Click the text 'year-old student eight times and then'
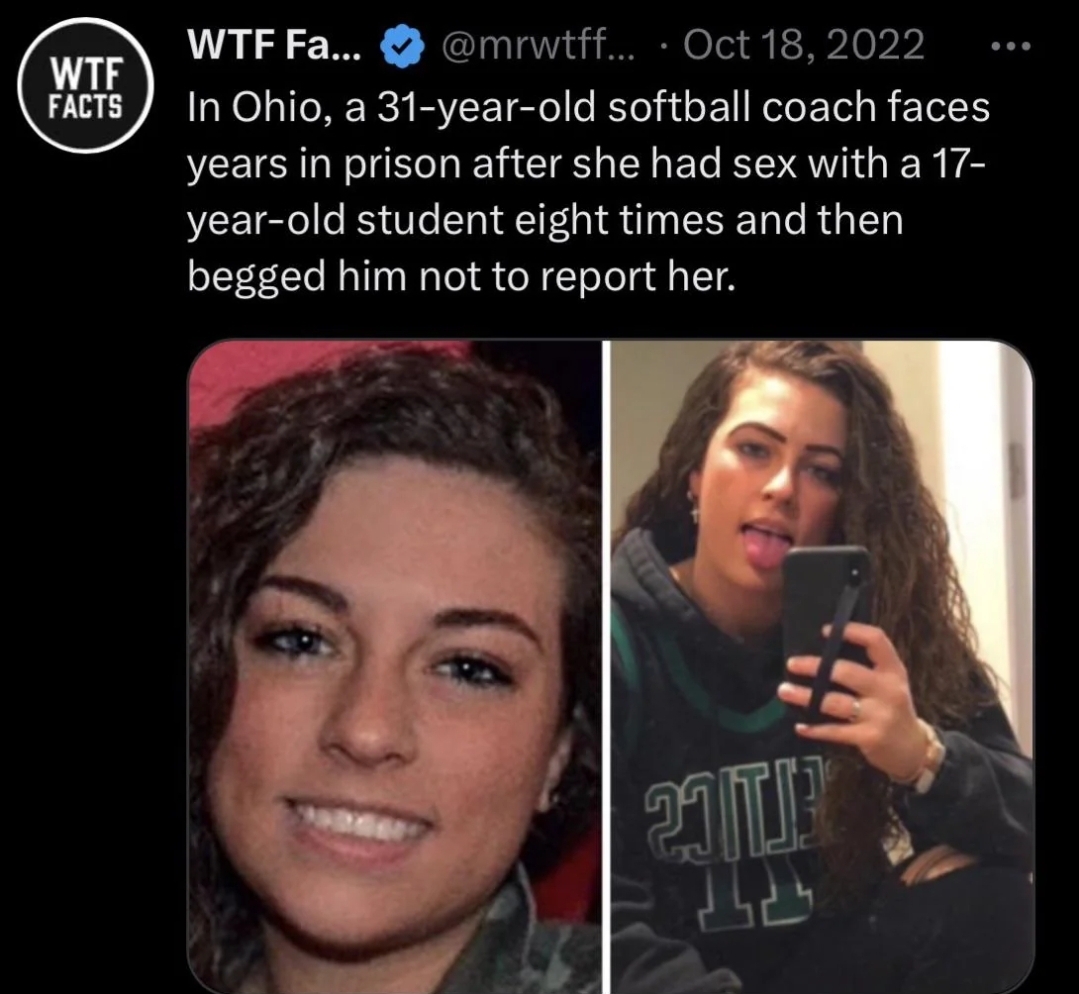 pos(545,220)
